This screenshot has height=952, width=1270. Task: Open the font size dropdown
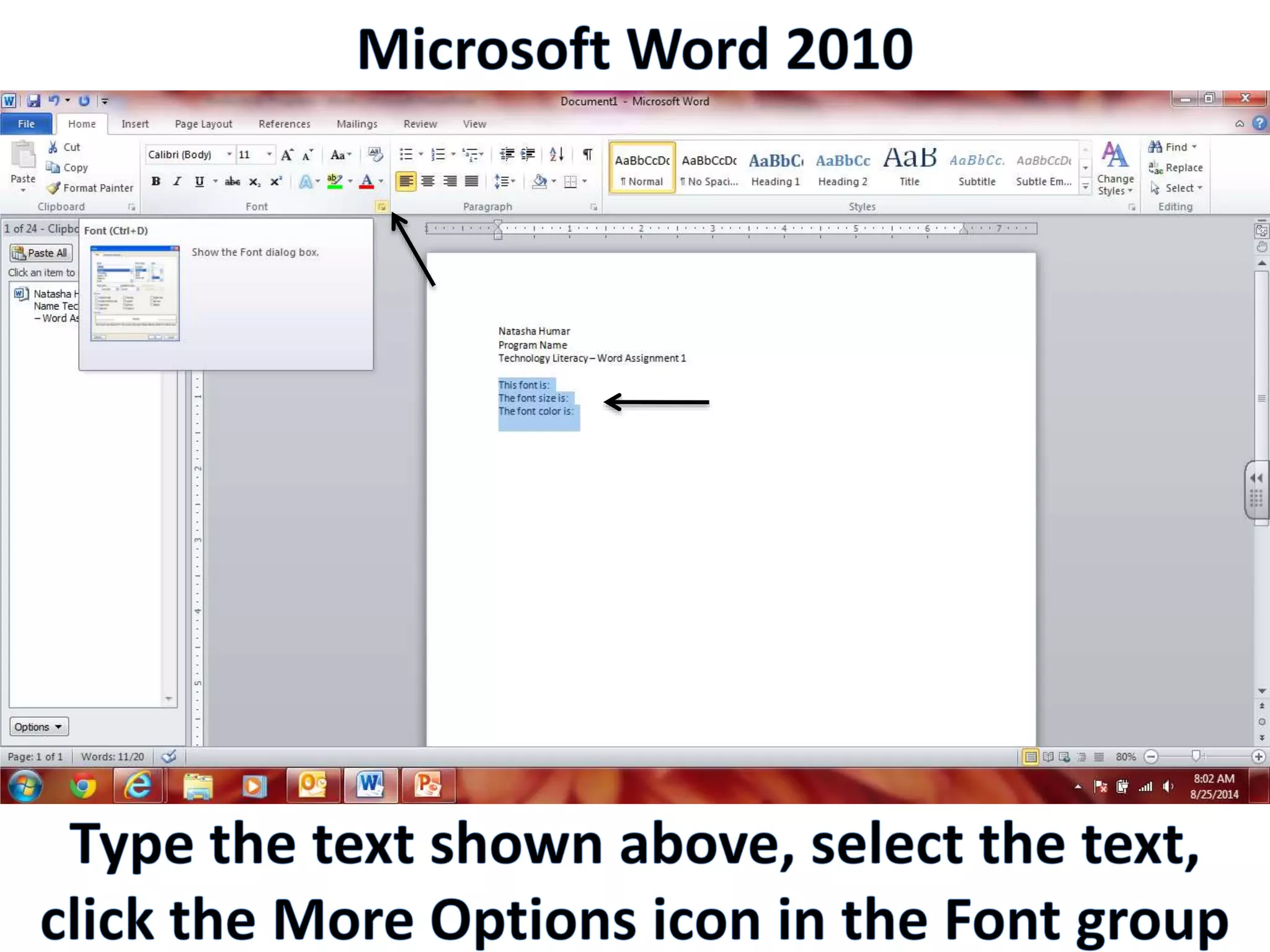[269, 154]
